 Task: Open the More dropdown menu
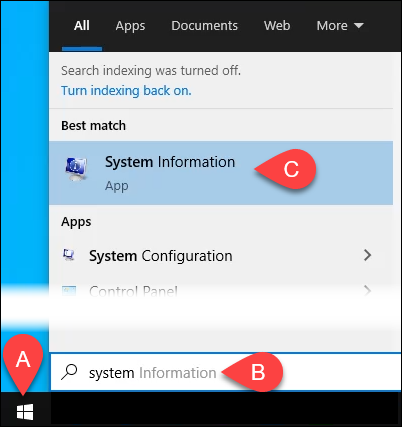point(340,26)
